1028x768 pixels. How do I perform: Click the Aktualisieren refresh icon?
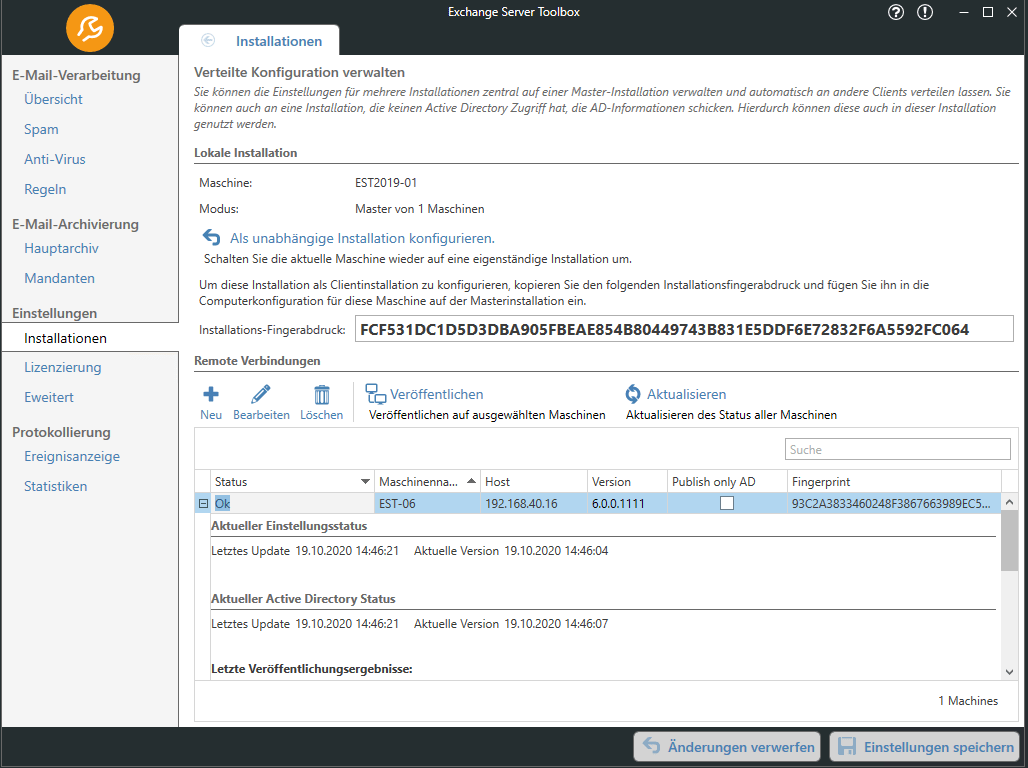(x=633, y=394)
